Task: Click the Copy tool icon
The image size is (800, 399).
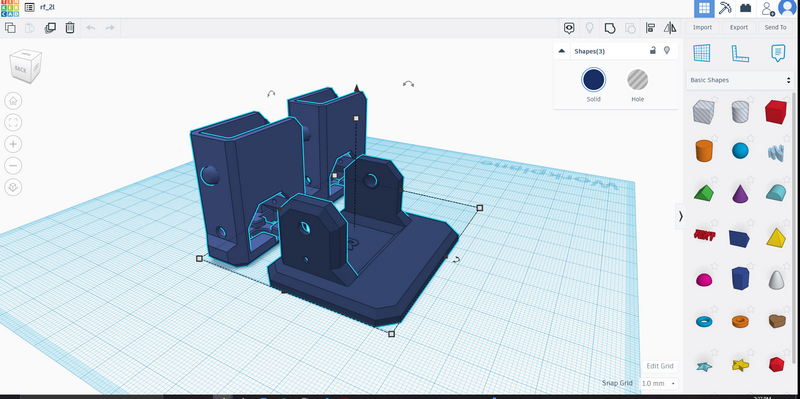Action: coord(10,28)
